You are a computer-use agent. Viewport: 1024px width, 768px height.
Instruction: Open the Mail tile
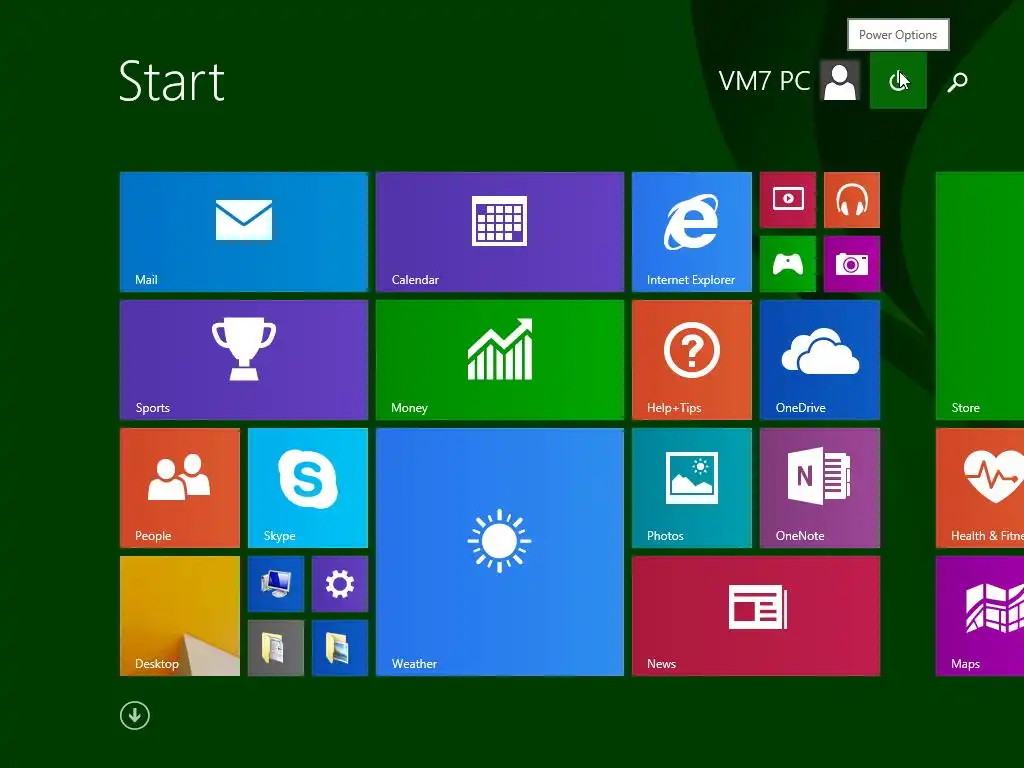(x=244, y=232)
